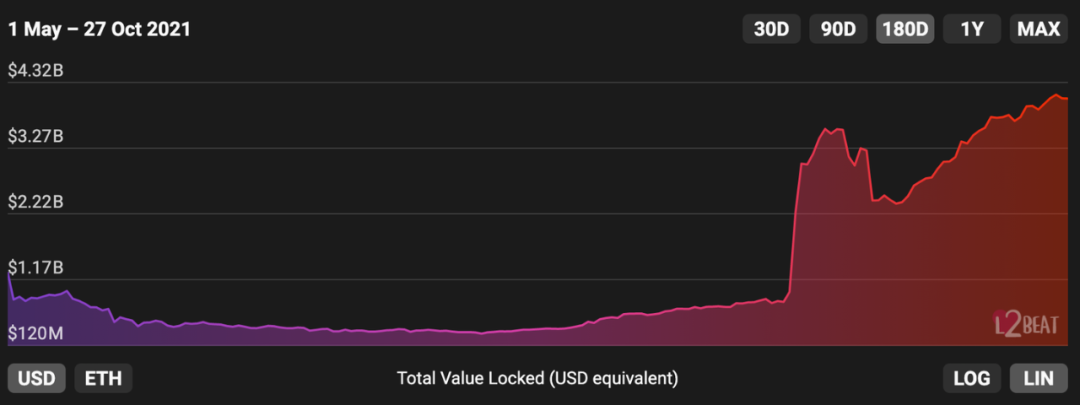Screen dimensions: 1080x405
Task: Enable LOG scale for chart
Action: (972, 378)
